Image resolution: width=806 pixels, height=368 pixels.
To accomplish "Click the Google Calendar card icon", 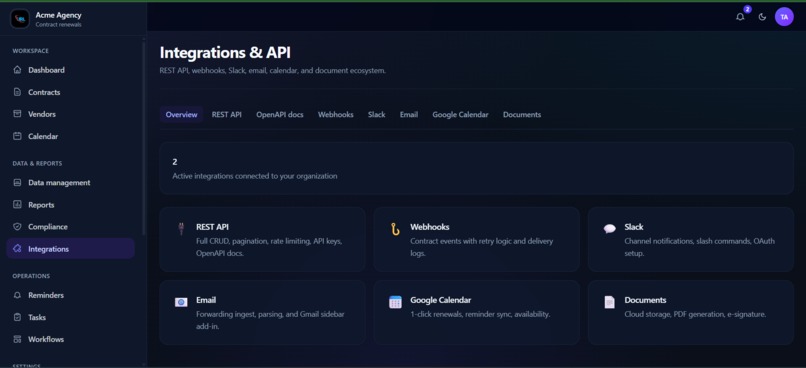I will point(395,302).
